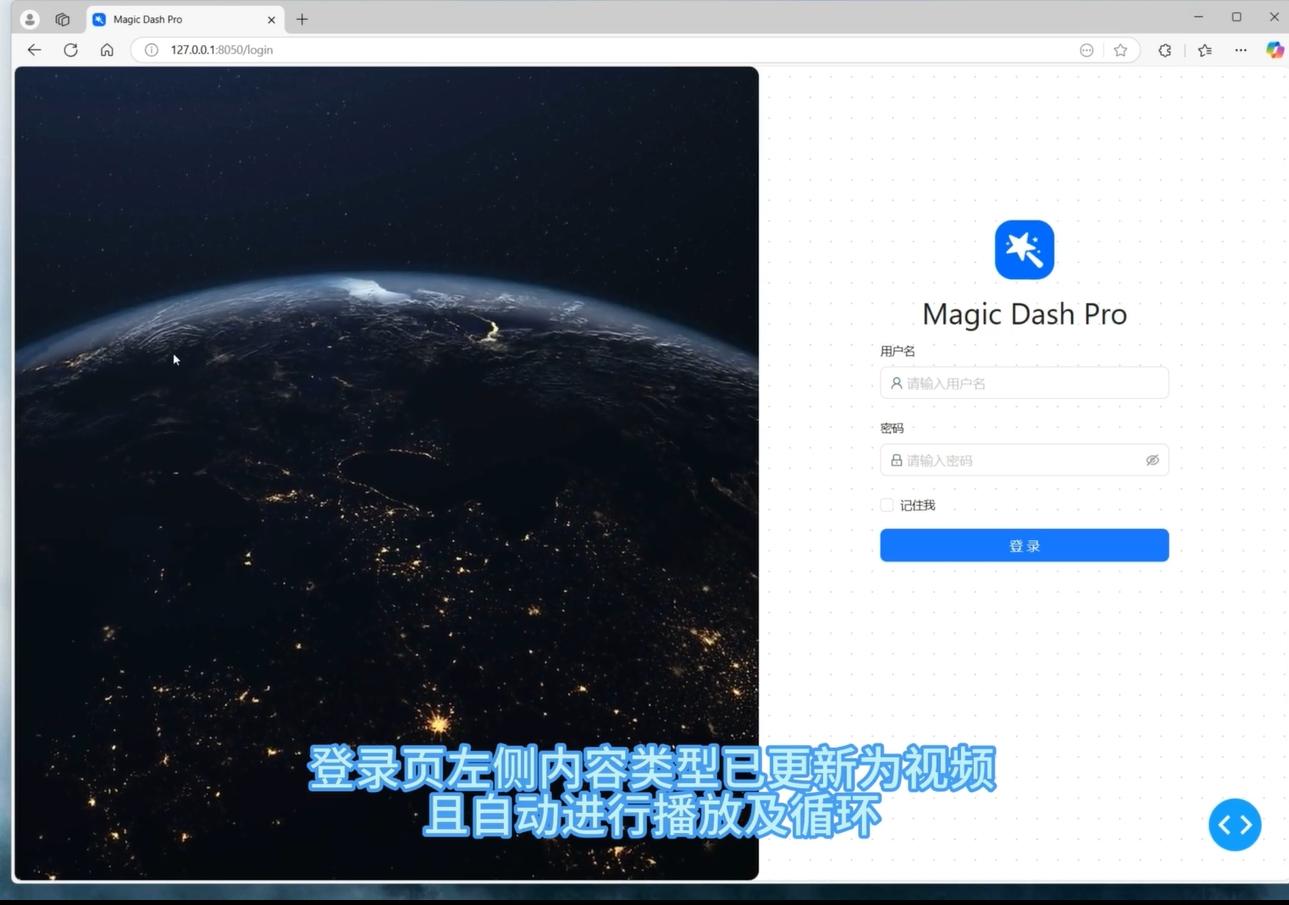
Task: Click the Magic Dash Pro logo icon
Action: tap(1023, 249)
